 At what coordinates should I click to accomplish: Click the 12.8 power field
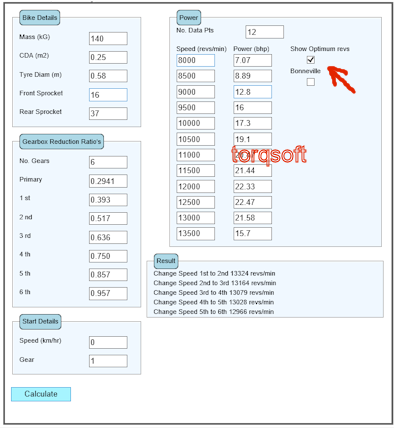[x=252, y=92]
